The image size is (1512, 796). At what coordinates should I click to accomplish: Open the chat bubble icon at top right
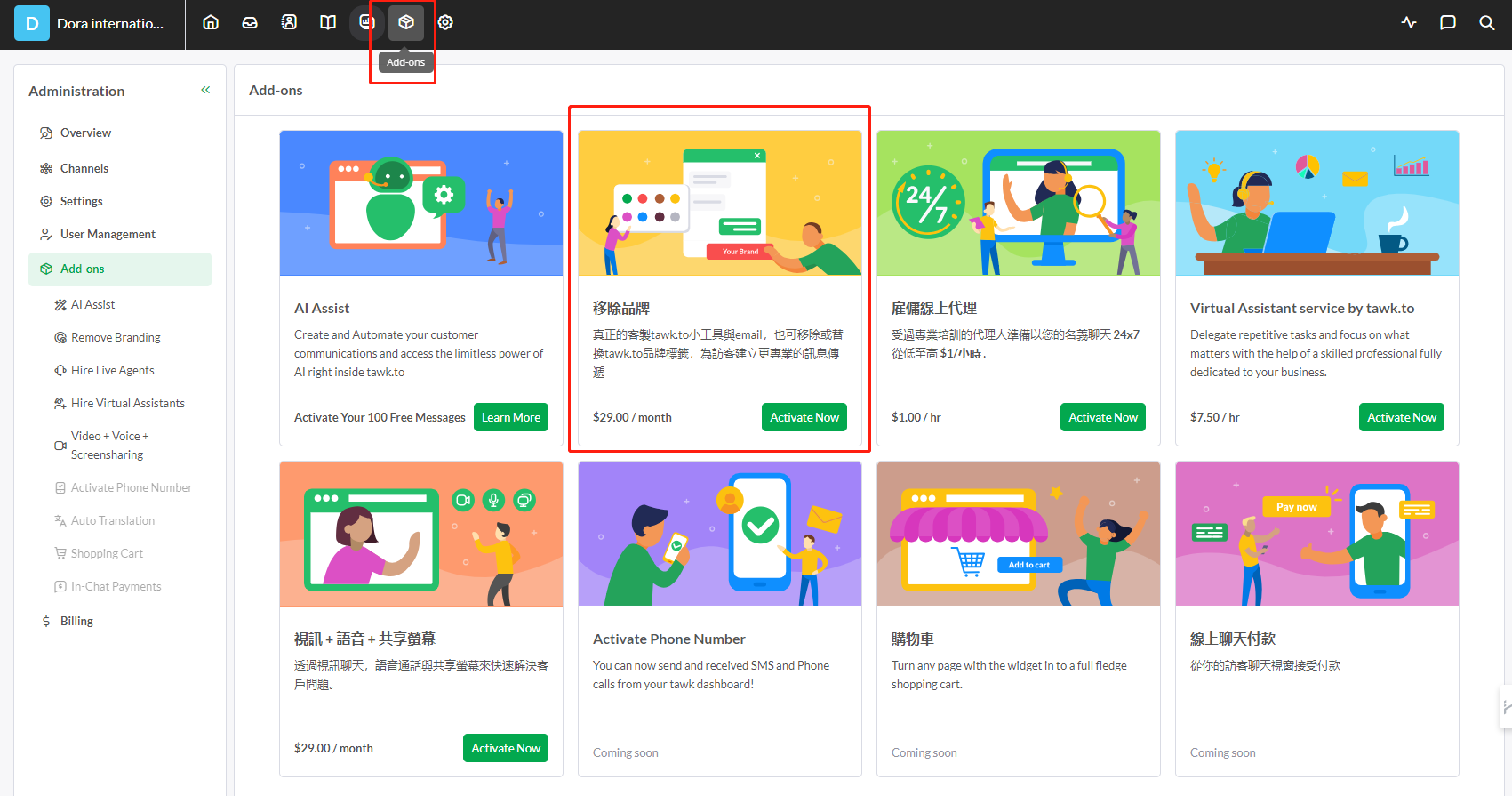(1448, 22)
